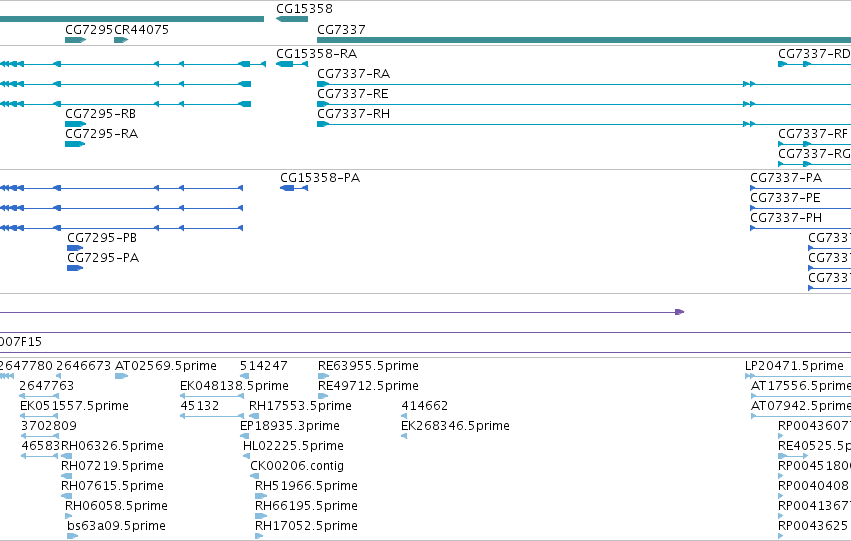
Task: Open the CG7295-RA transcript label
Action: pyautogui.click(x=101, y=133)
